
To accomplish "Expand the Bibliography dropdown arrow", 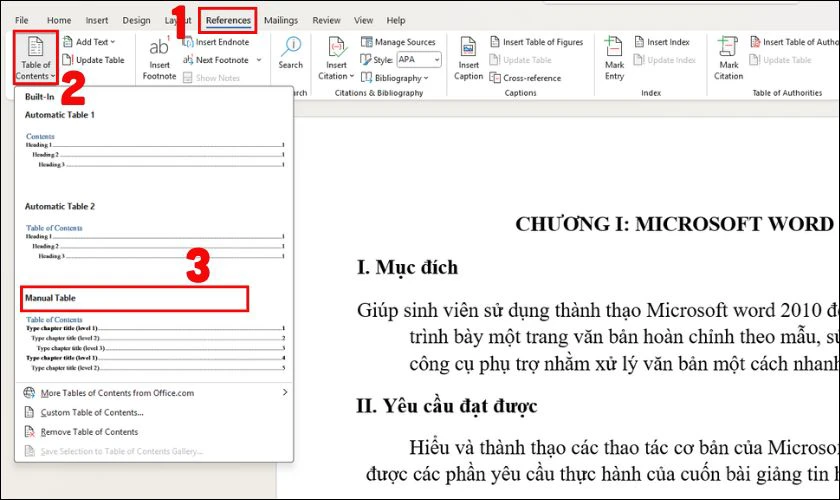I will pos(426,78).
